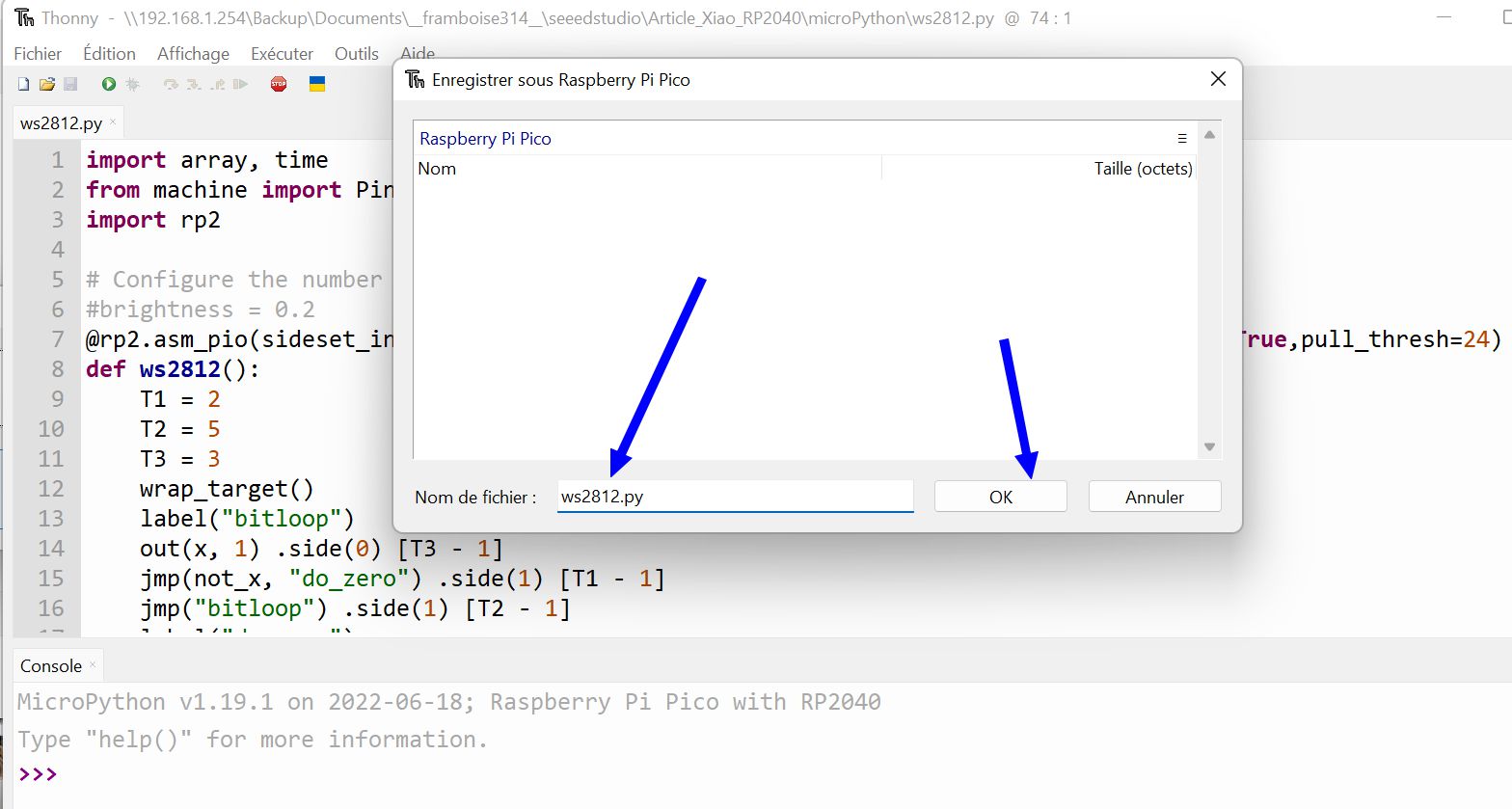Close the Console panel tab
Viewport: 1512px width, 809px height.
93,664
